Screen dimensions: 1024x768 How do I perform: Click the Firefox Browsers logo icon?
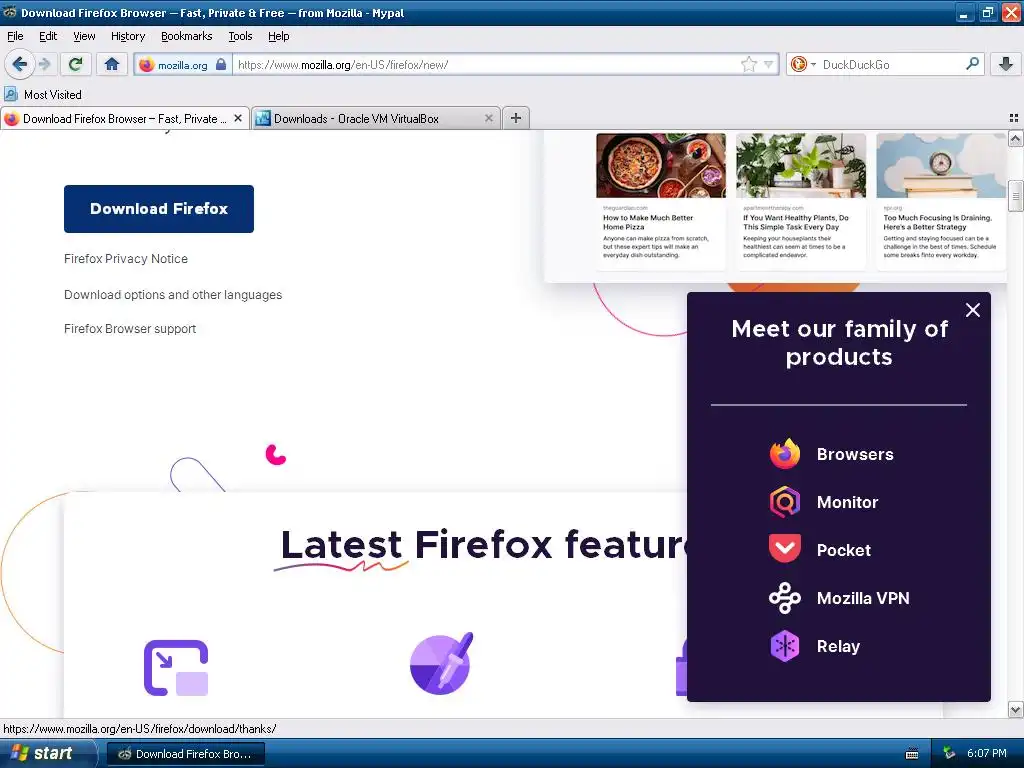point(785,454)
